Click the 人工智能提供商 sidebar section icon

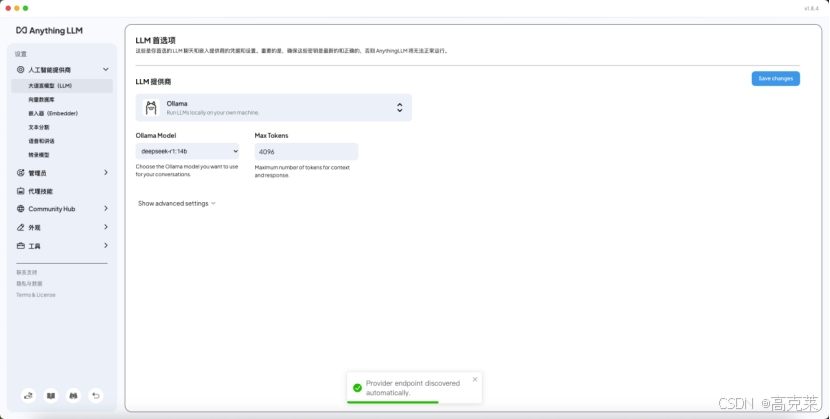[x=21, y=70]
